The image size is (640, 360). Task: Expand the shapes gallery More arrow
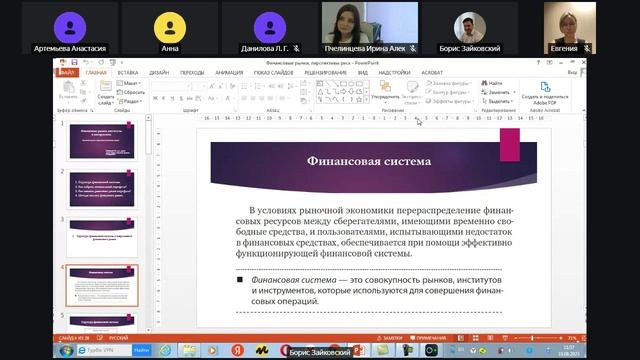coord(366,100)
